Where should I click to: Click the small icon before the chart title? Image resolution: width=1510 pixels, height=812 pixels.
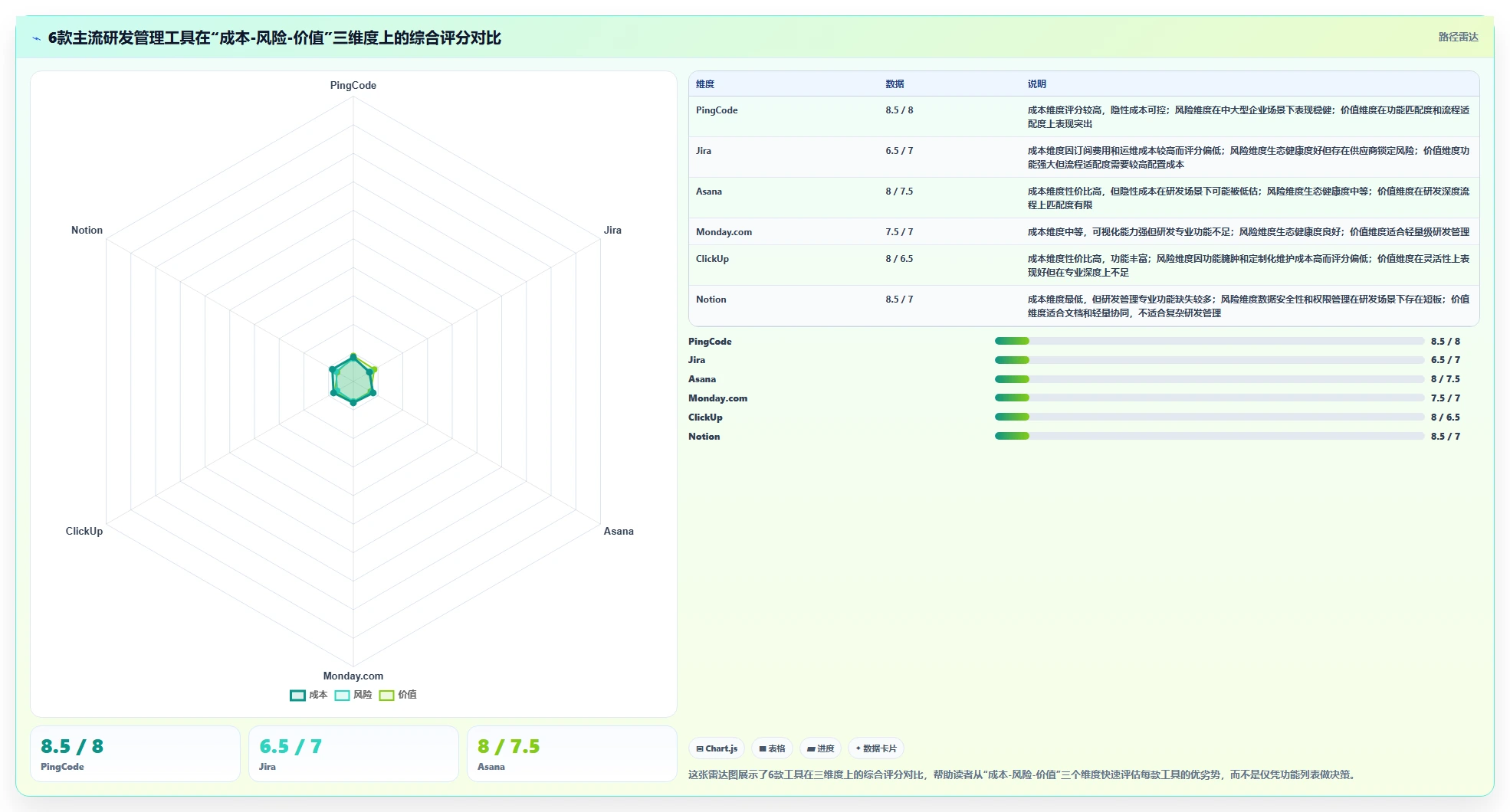tap(36, 38)
